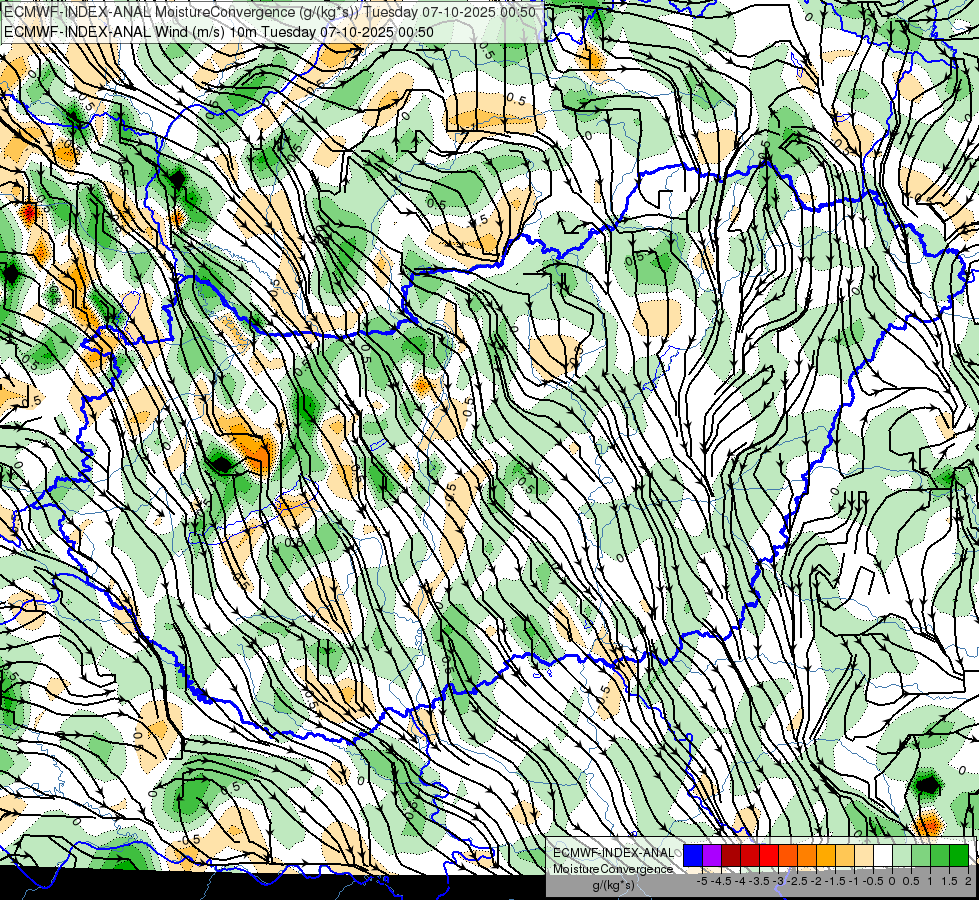Click the legend unit 'g/(kg*s)'
Screen dimensions: 979x900
(613, 885)
